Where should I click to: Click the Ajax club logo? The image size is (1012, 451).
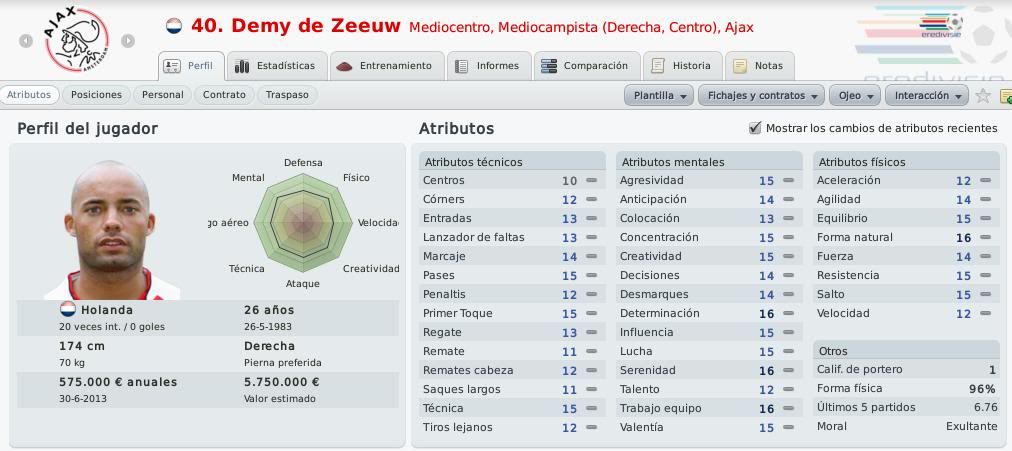(76, 40)
